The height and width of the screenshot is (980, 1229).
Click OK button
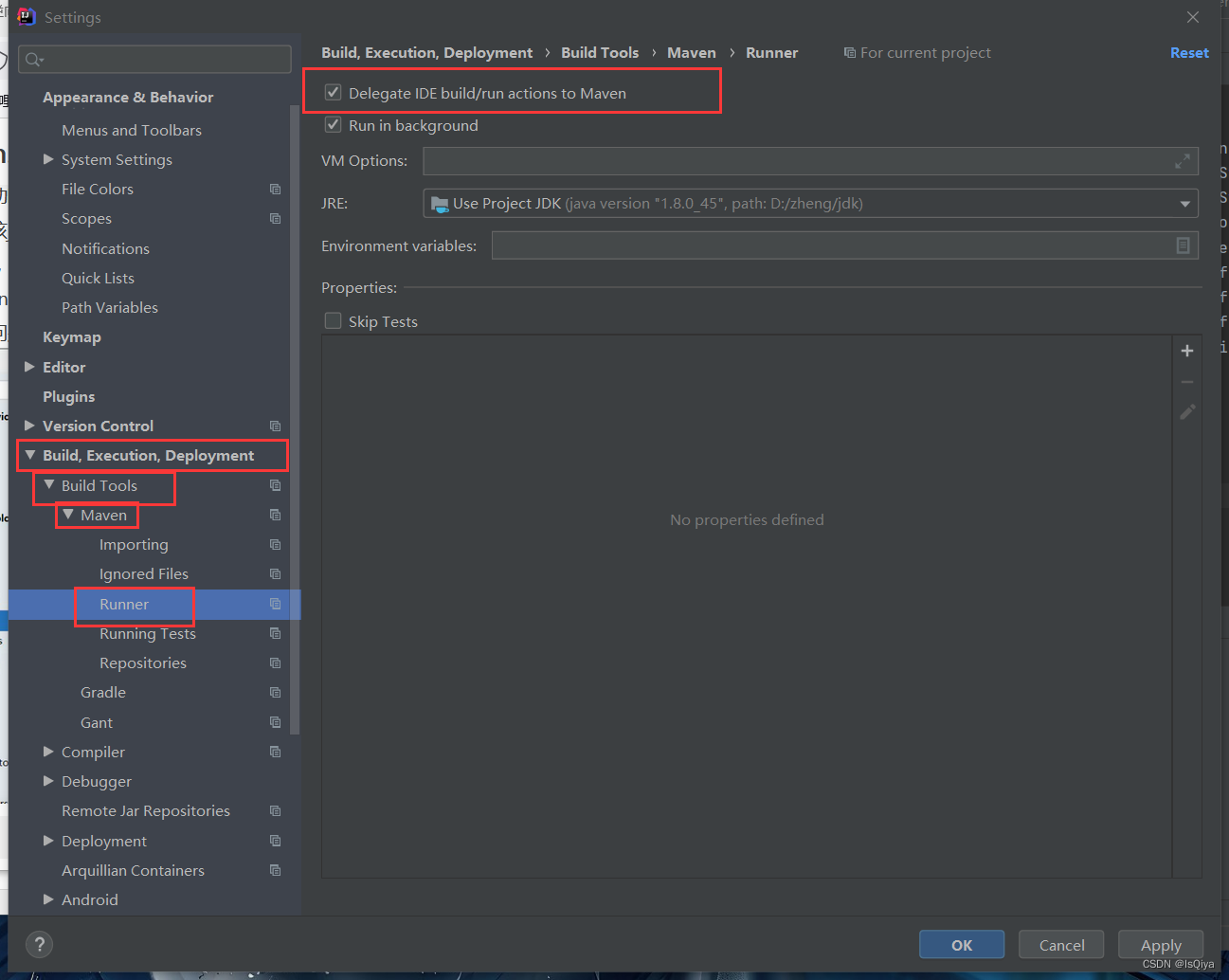pos(962,945)
